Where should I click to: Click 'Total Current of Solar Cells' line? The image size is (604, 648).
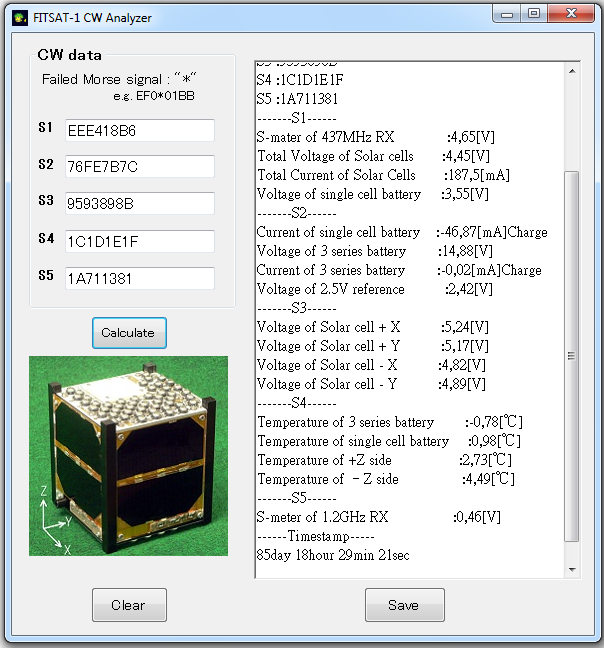(383, 175)
